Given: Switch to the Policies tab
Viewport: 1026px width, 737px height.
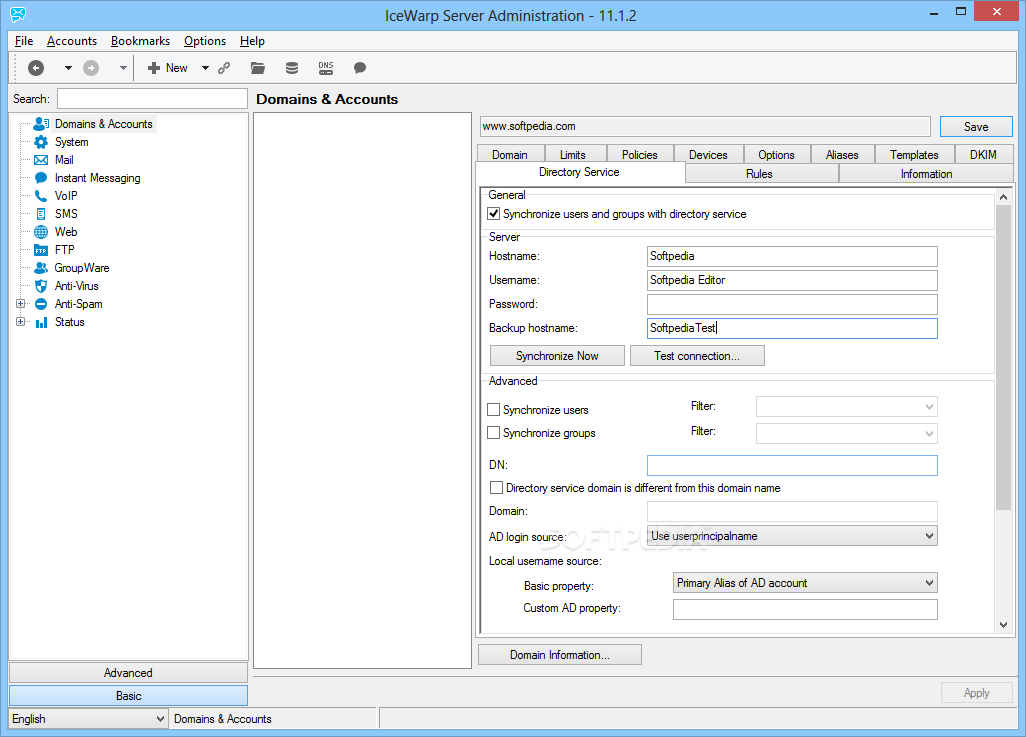Looking at the screenshot, I should point(639,154).
